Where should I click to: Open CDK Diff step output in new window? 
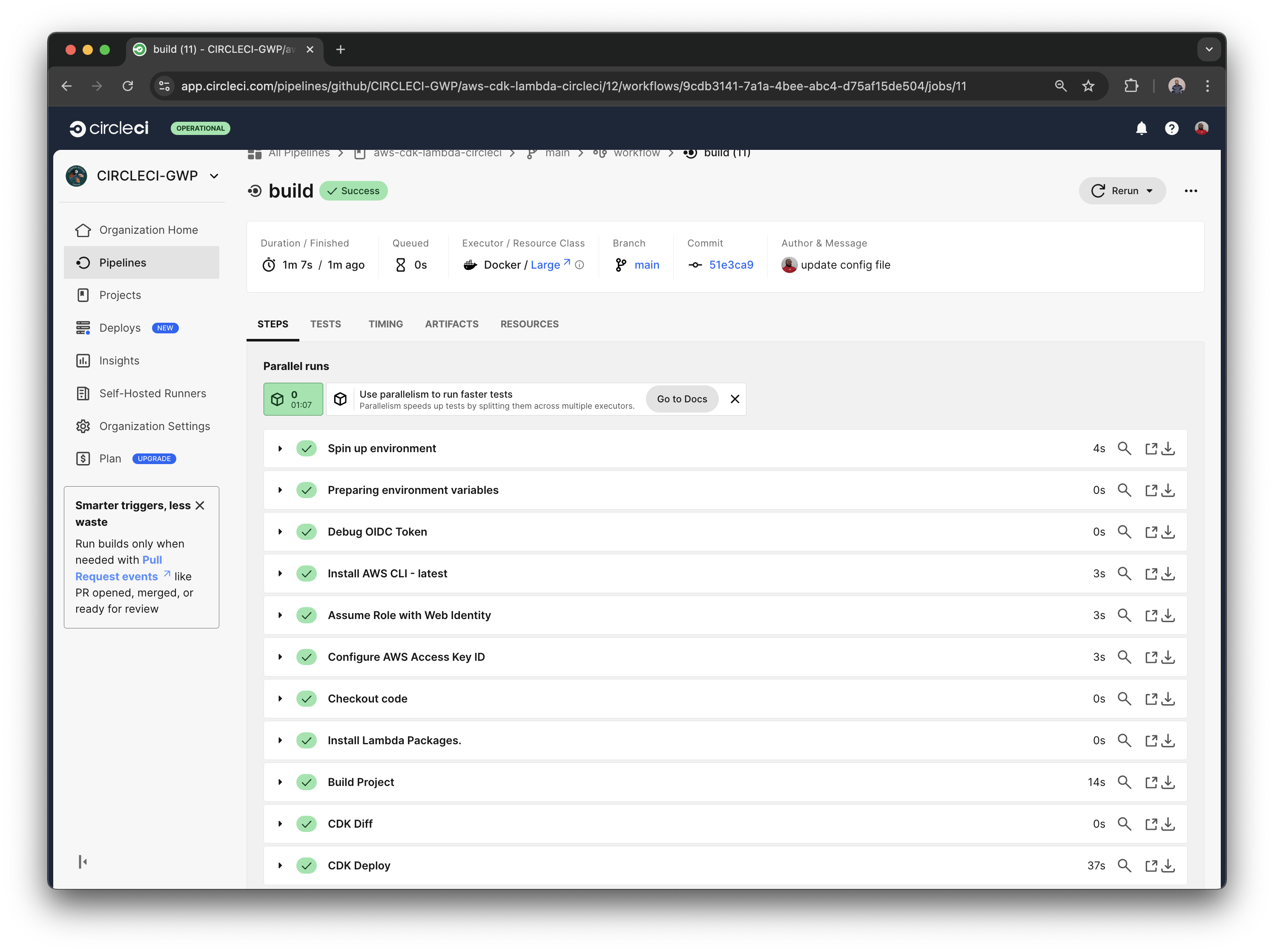(x=1151, y=823)
